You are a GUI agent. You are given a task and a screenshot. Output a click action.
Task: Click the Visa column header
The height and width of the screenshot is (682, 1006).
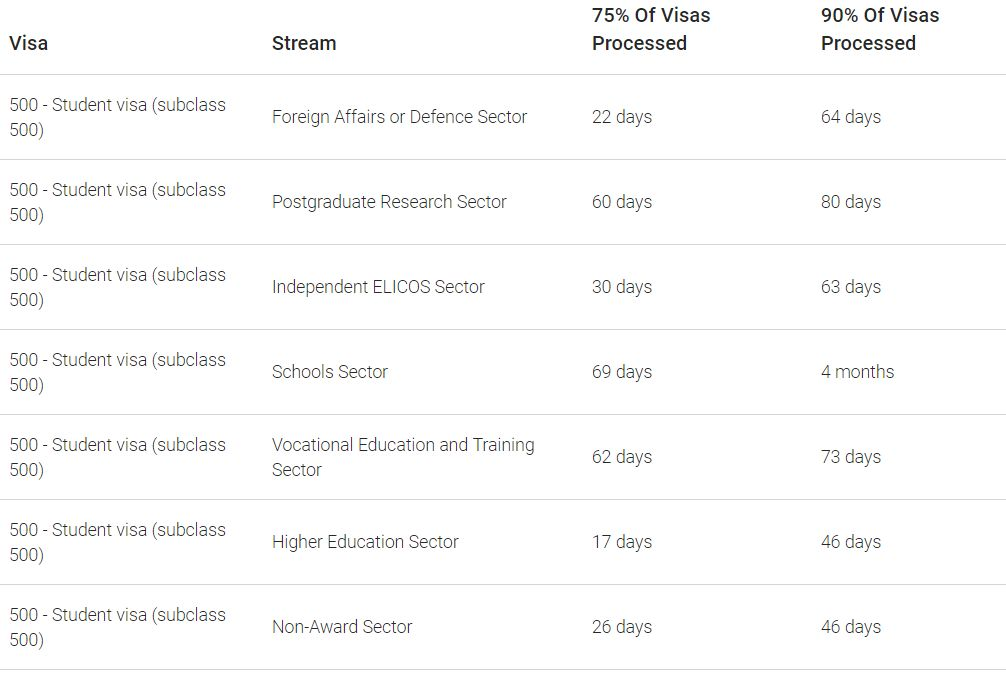click(x=29, y=43)
